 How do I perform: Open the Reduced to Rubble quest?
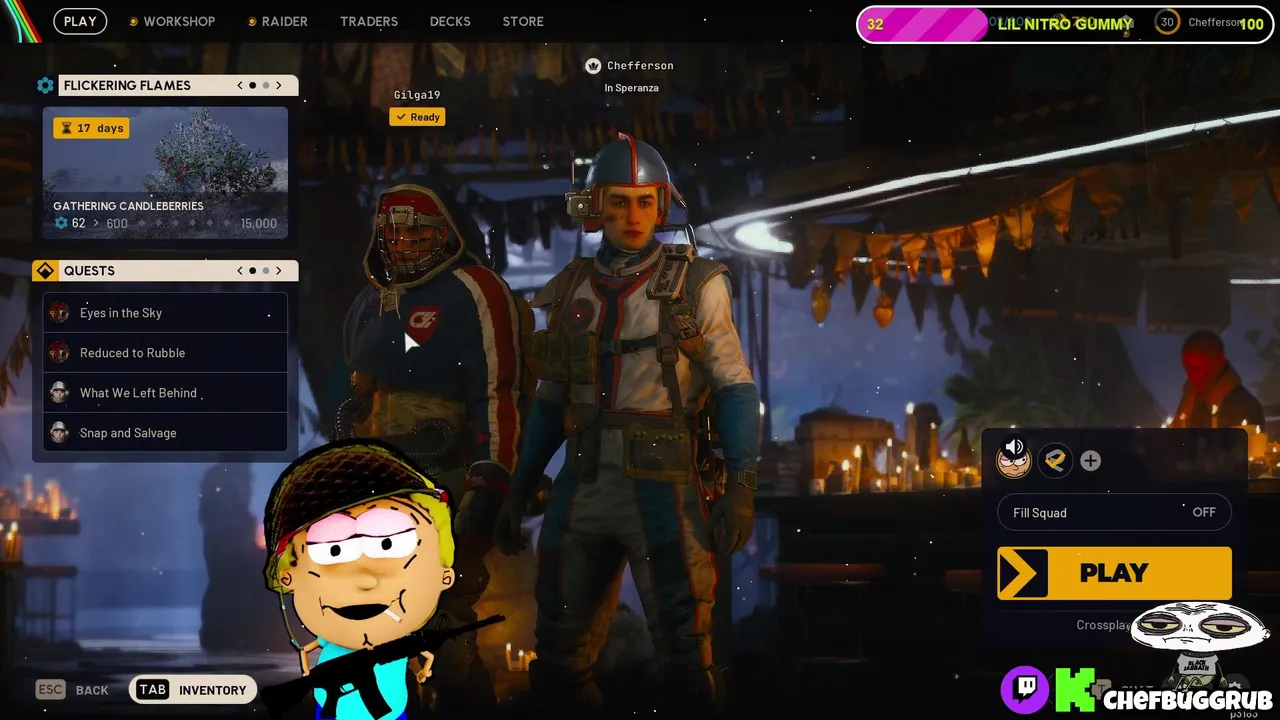coord(165,353)
